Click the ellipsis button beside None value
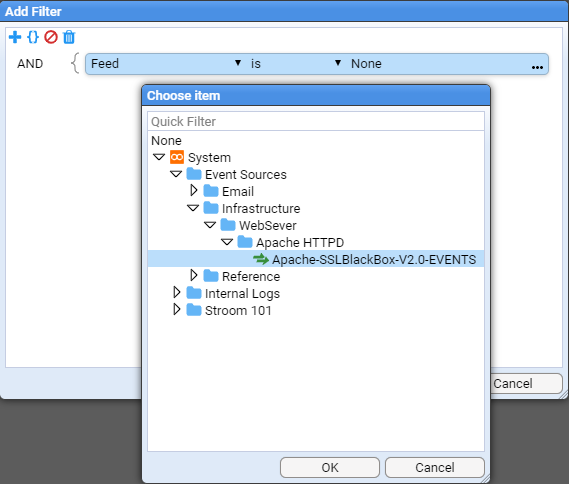Viewport: 569px width, 484px height. tap(537, 67)
